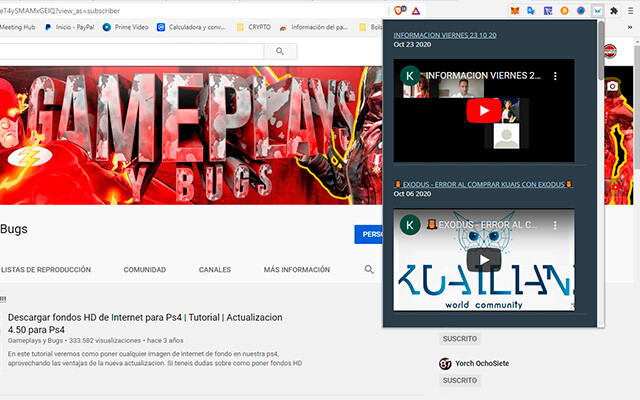Click Yorch OchoSiete channel name
Viewport: 640px width, 400px height.
point(482,363)
